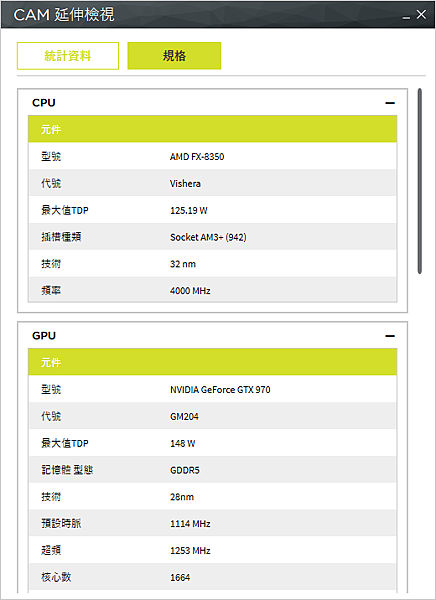Click the 125.19 W TDP value
The image size is (436, 600).
(189, 210)
